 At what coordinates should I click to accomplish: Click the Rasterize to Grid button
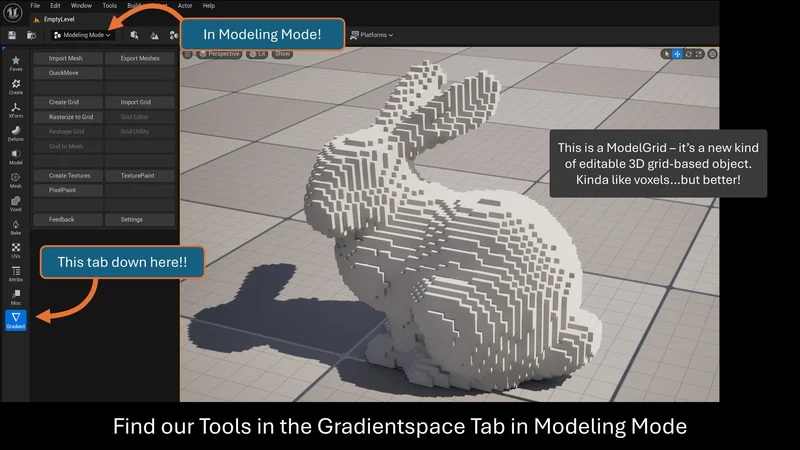coord(68,117)
